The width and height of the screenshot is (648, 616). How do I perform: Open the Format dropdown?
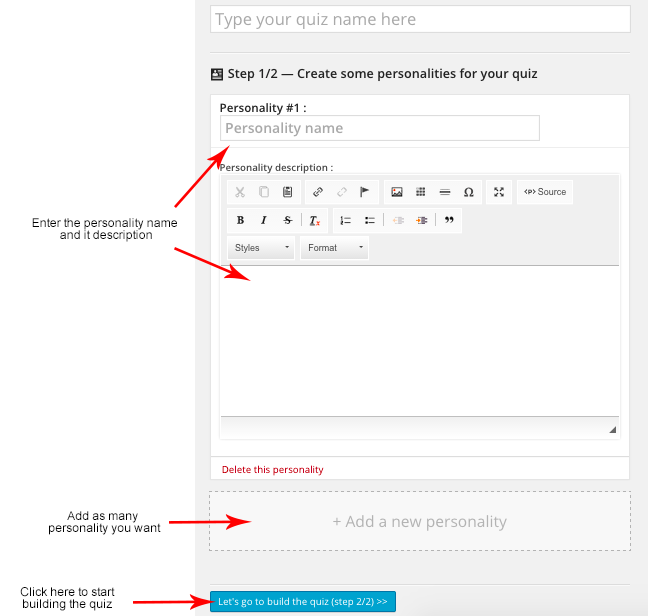click(x=335, y=248)
